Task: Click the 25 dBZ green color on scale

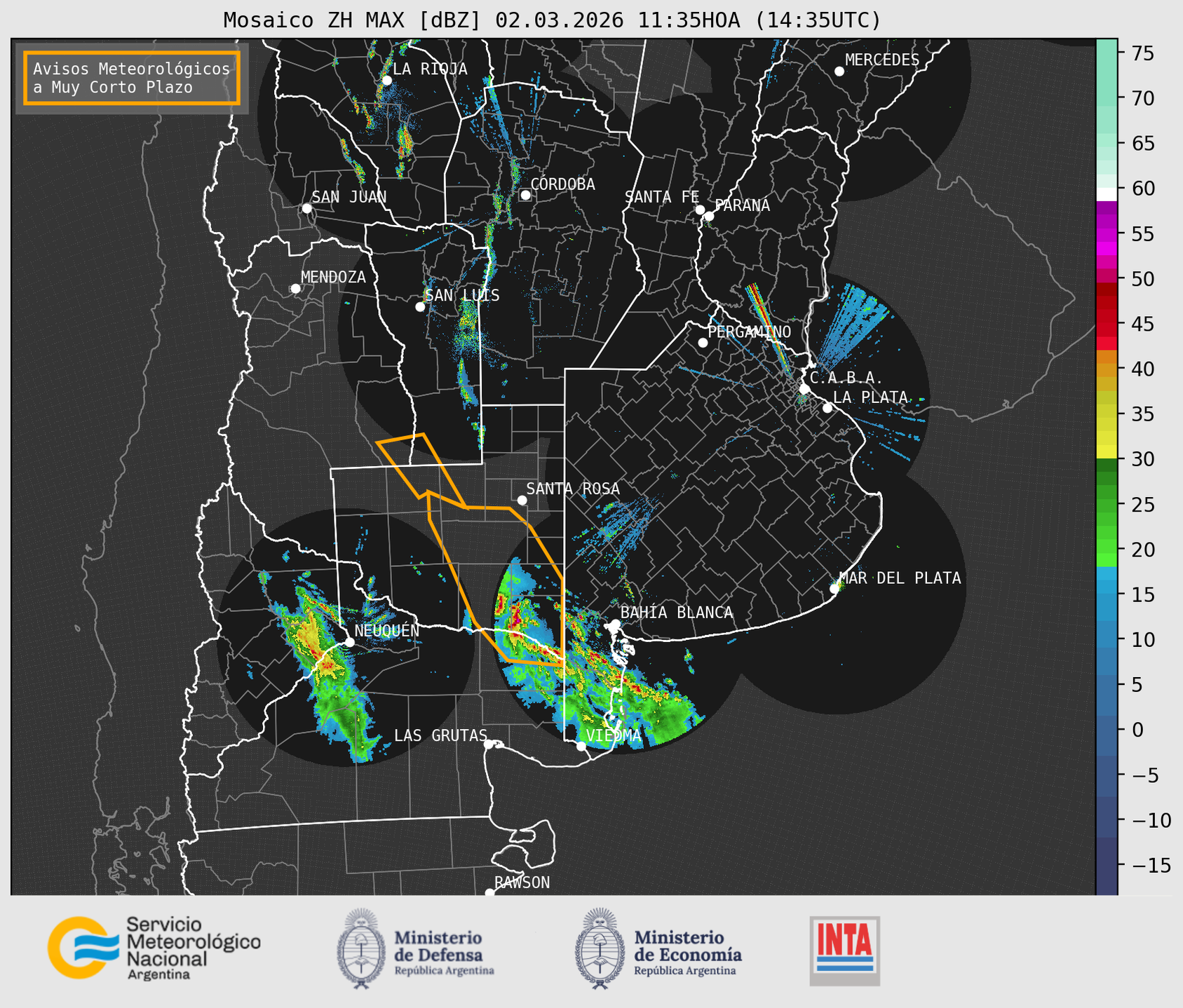Action: coord(1107,505)
